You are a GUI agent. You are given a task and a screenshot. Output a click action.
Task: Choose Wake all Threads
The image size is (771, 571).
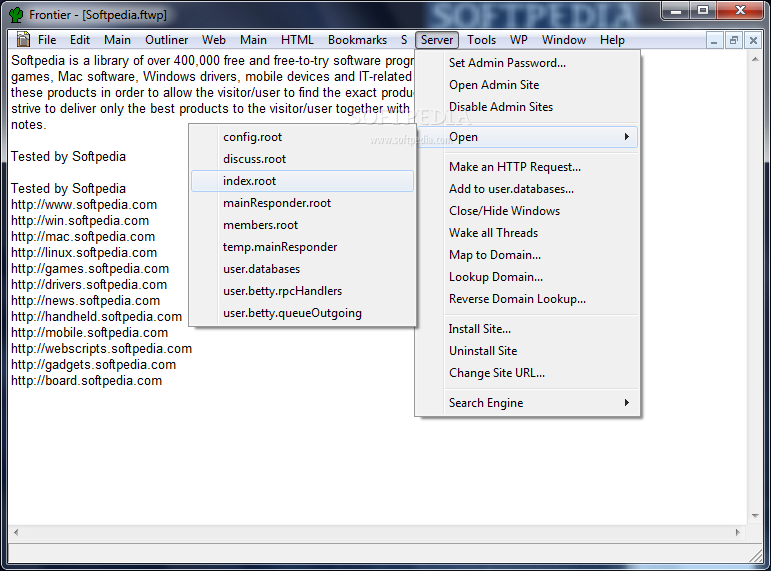tap(527, 233)
